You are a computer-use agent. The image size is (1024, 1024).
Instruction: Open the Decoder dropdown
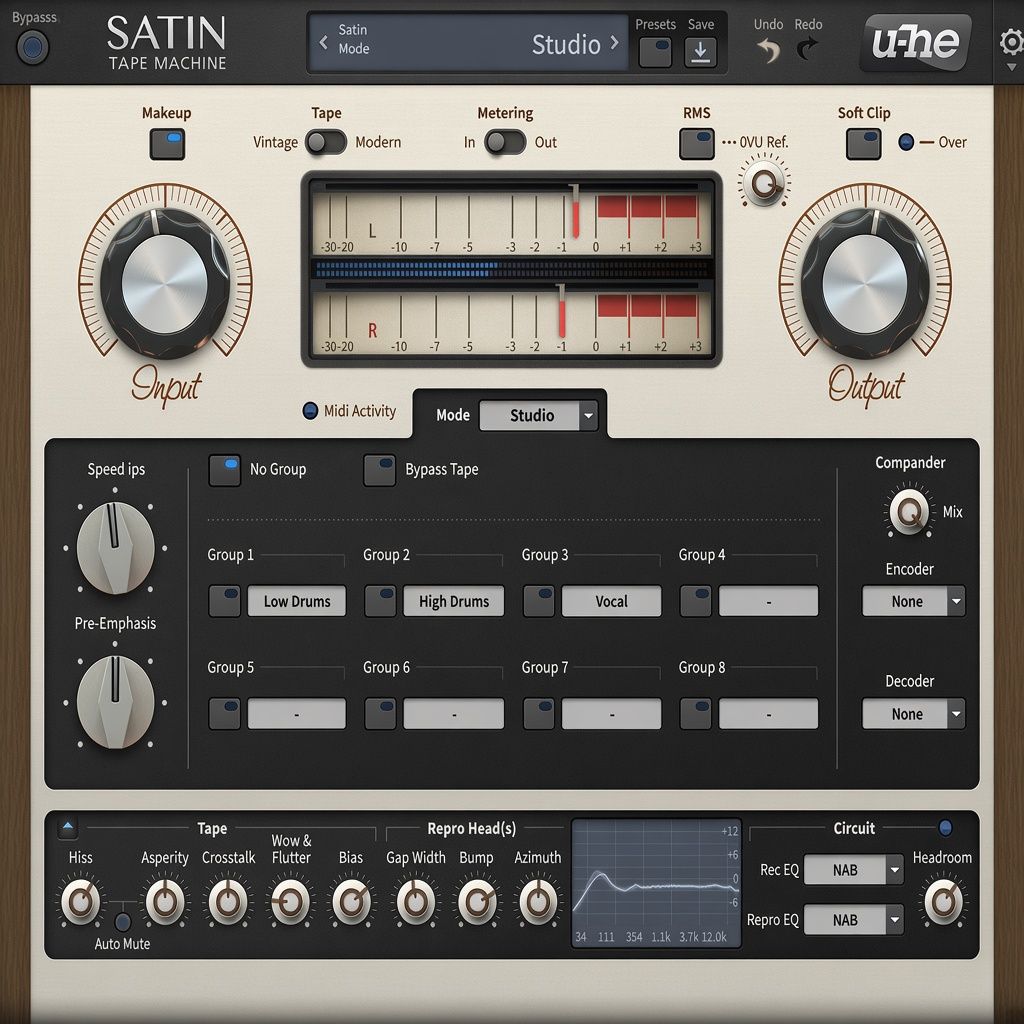(x=913, y=713)
